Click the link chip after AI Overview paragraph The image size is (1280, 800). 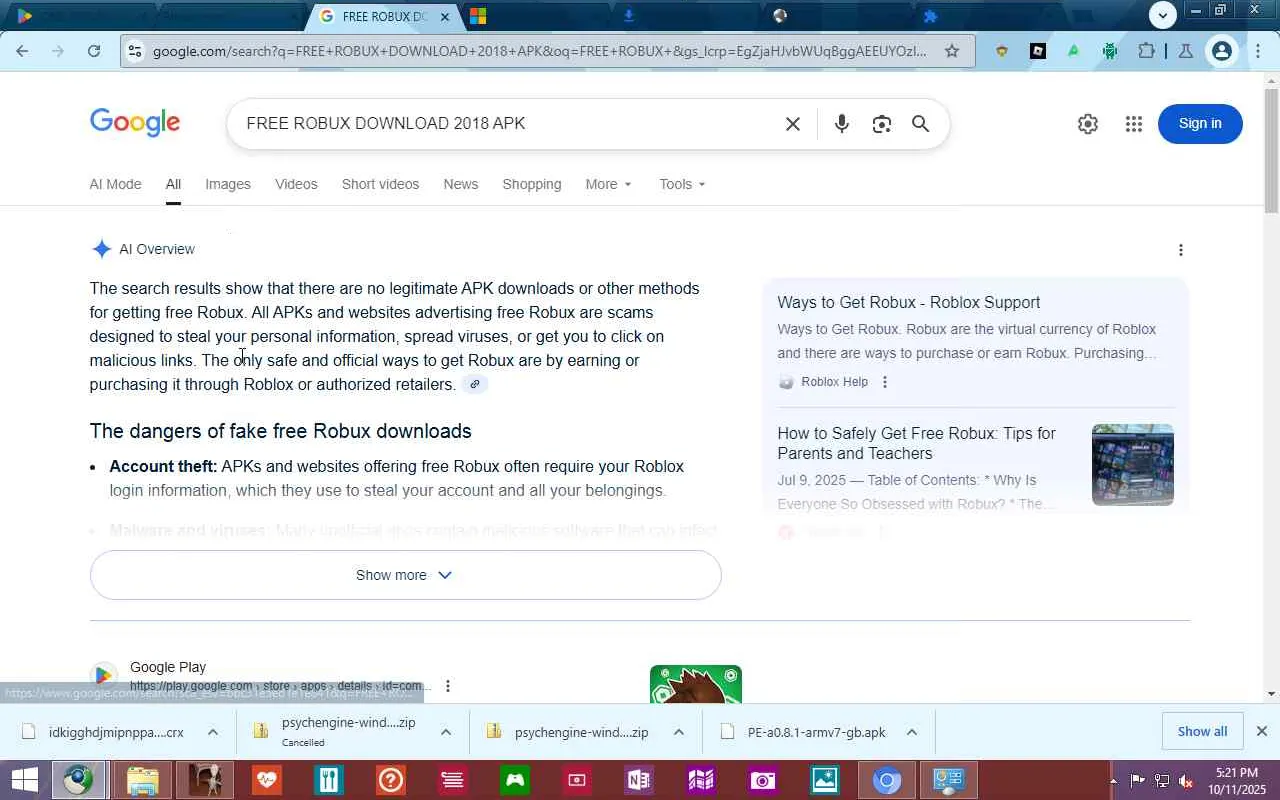475,384
